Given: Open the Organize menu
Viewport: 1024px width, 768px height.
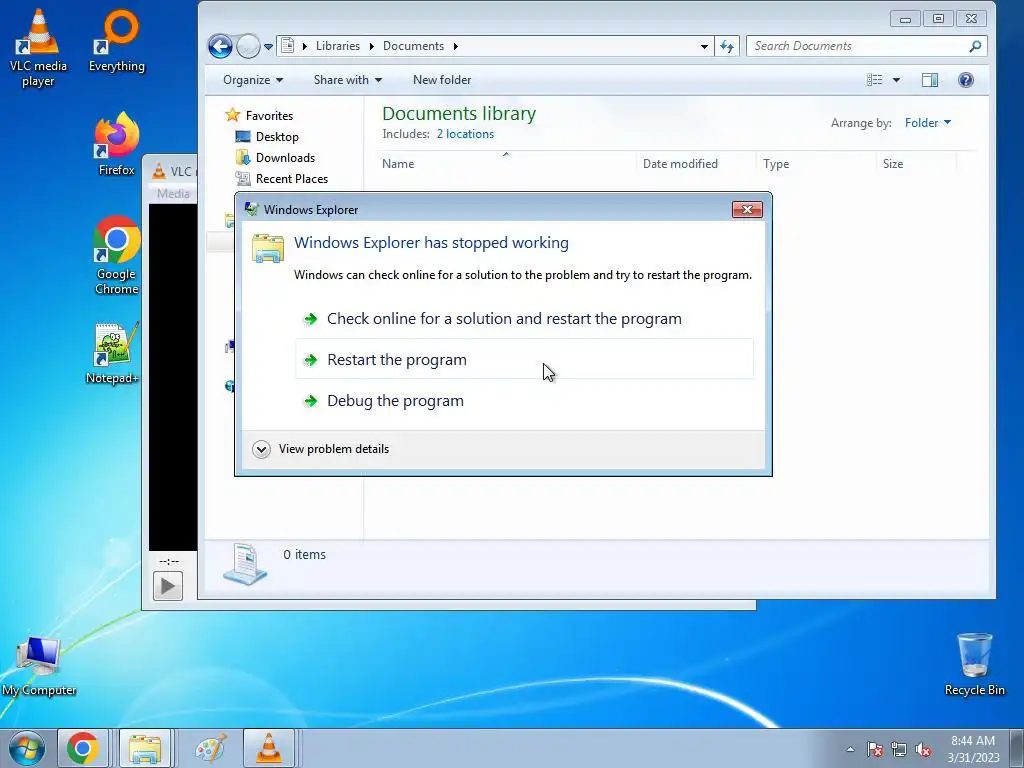Looking at the screenshot, I should point(253,80).
